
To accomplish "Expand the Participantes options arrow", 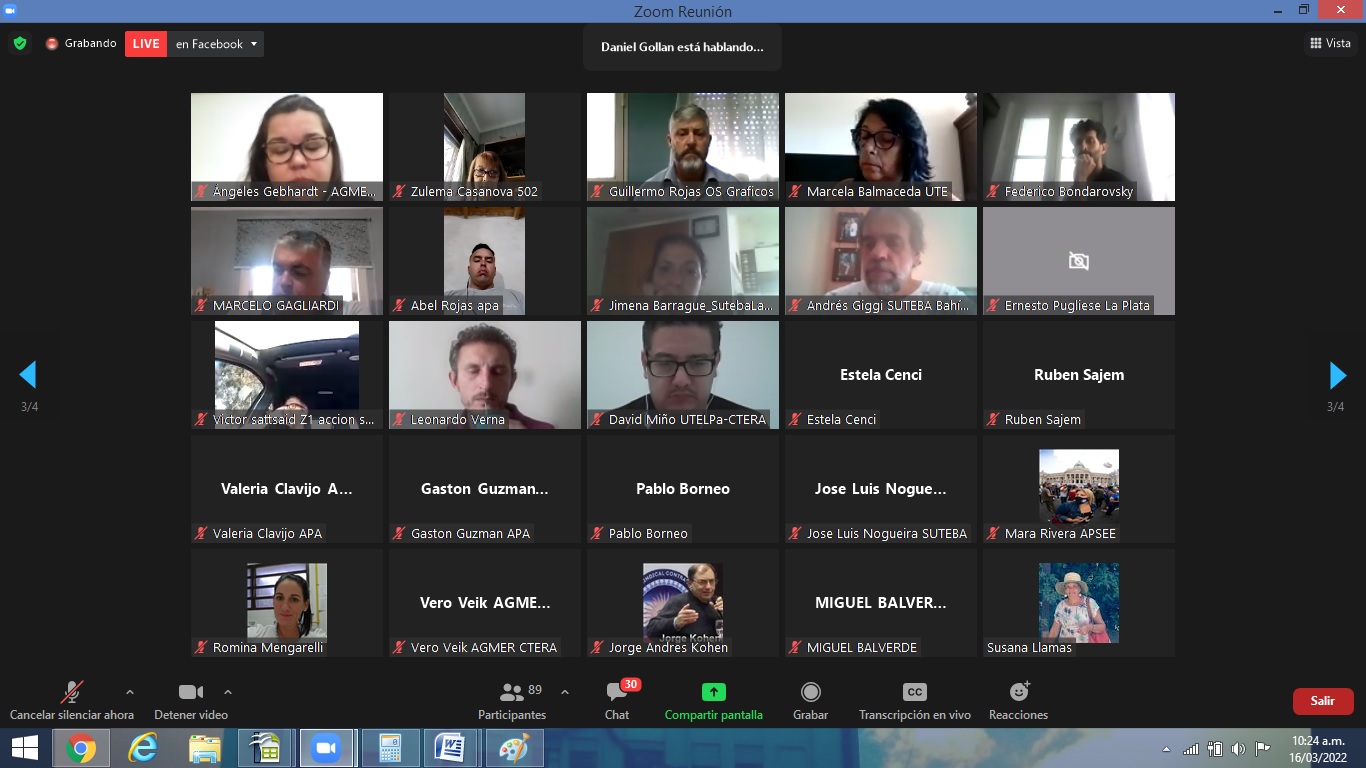I will coord(565,692).
